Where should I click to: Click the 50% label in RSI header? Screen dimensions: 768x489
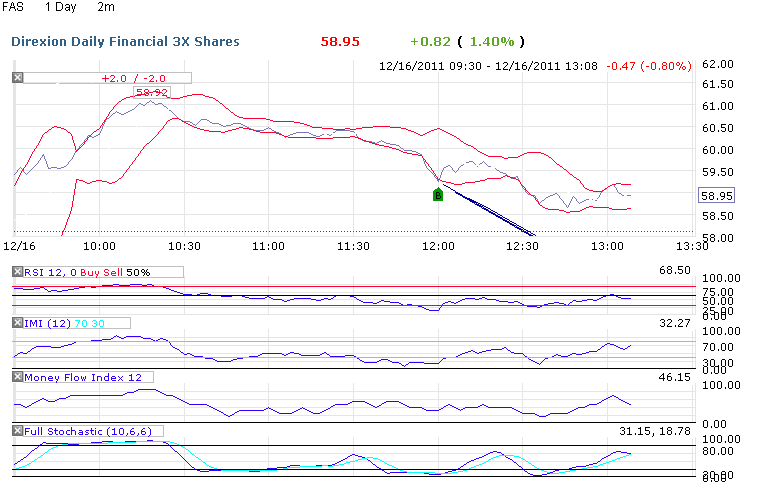(138, 272)
